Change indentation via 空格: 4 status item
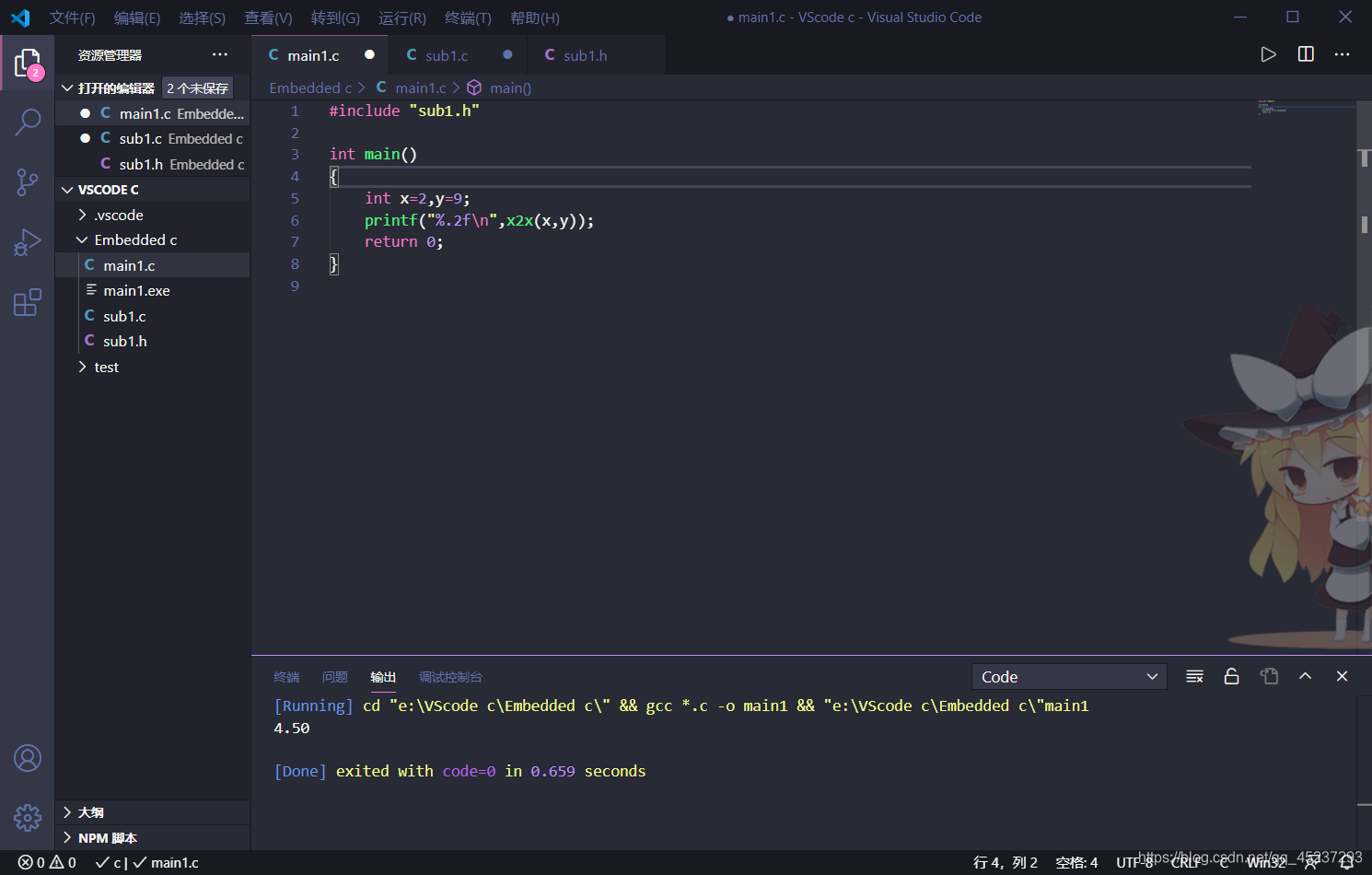This screenshot has height=875, width=1372. [x=1076, y=863]
